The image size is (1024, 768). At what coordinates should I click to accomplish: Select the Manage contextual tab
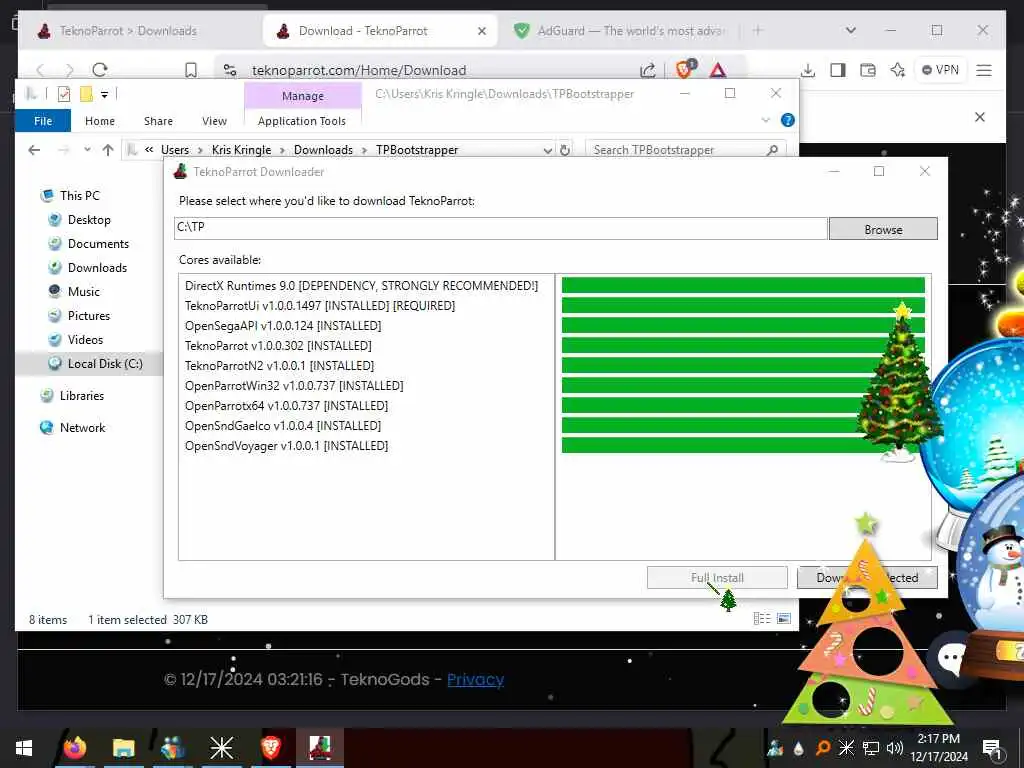pyautogui.click(x=303, y=96)
